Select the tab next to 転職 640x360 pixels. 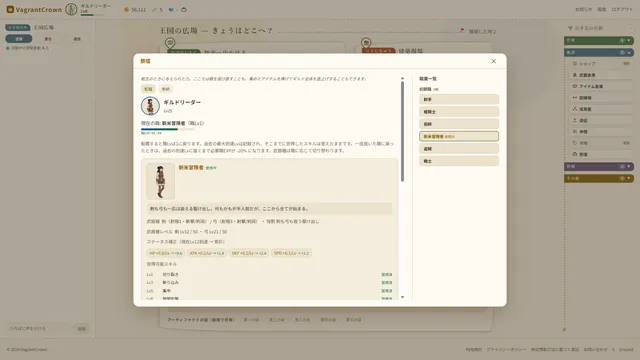[x=165, y=89]
